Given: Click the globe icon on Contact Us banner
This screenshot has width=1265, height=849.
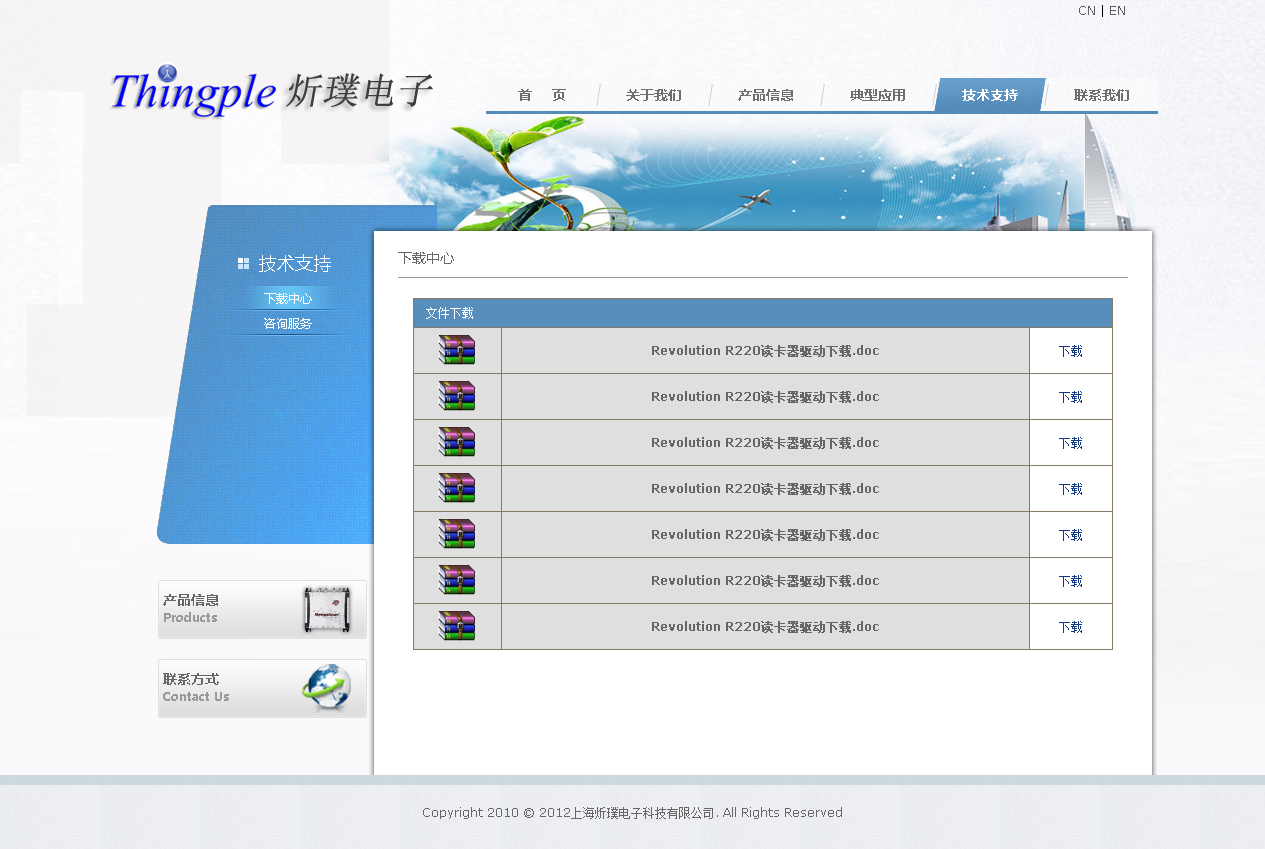Looking at the screenshot, I should [326, 688].
